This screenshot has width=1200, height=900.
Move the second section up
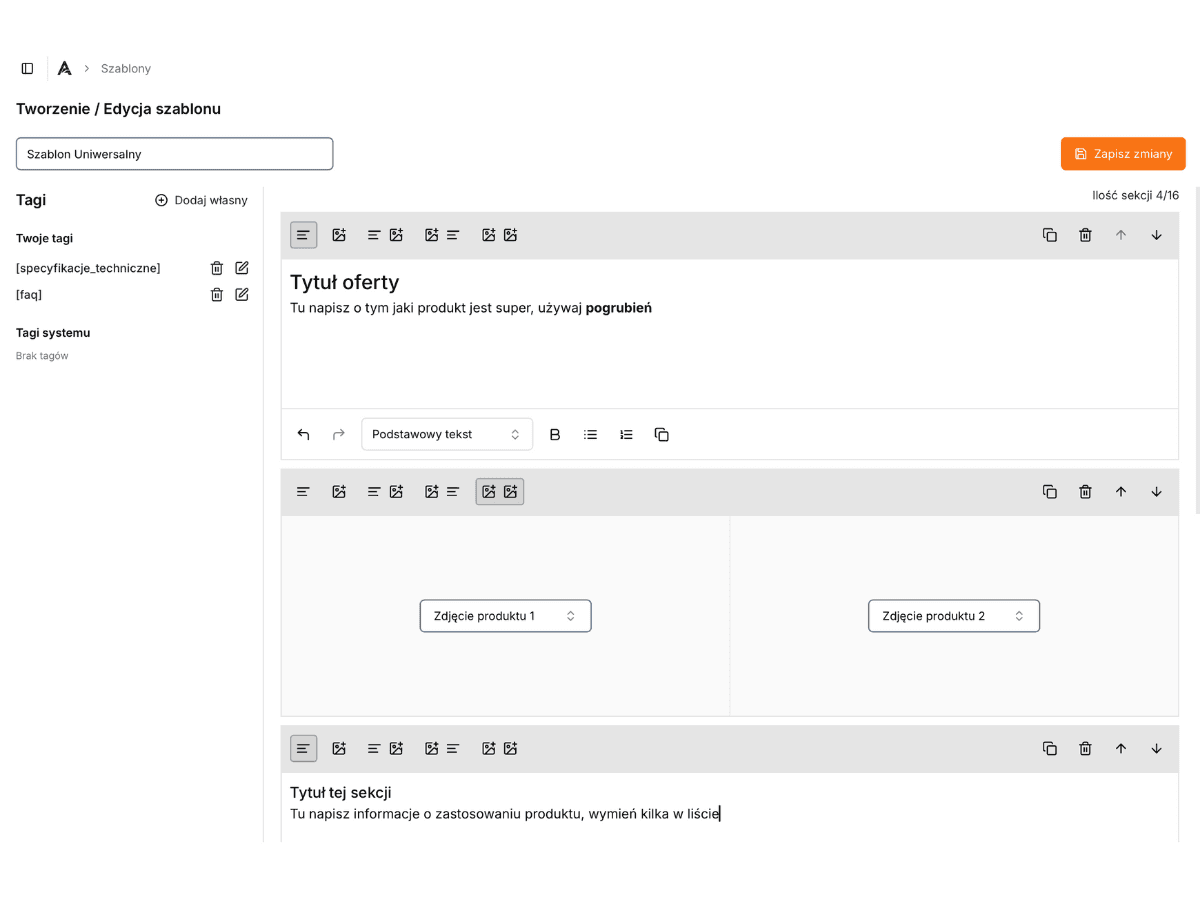pos(1121,492)
